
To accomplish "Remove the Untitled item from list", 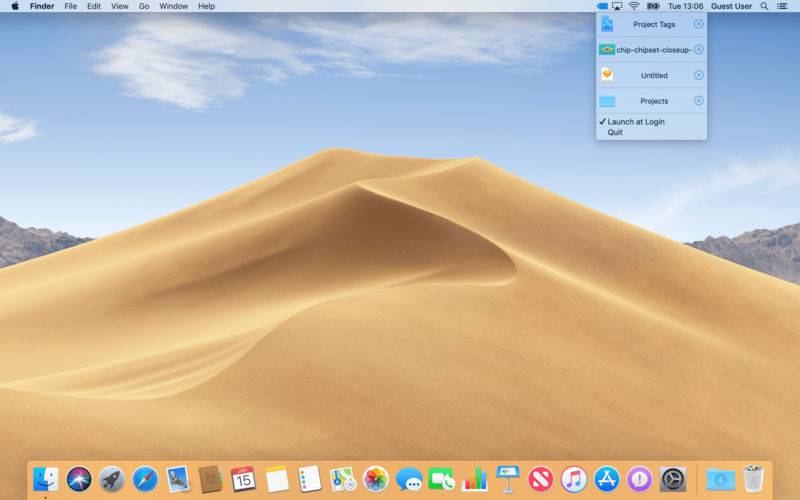I will [x=698, y=75].
